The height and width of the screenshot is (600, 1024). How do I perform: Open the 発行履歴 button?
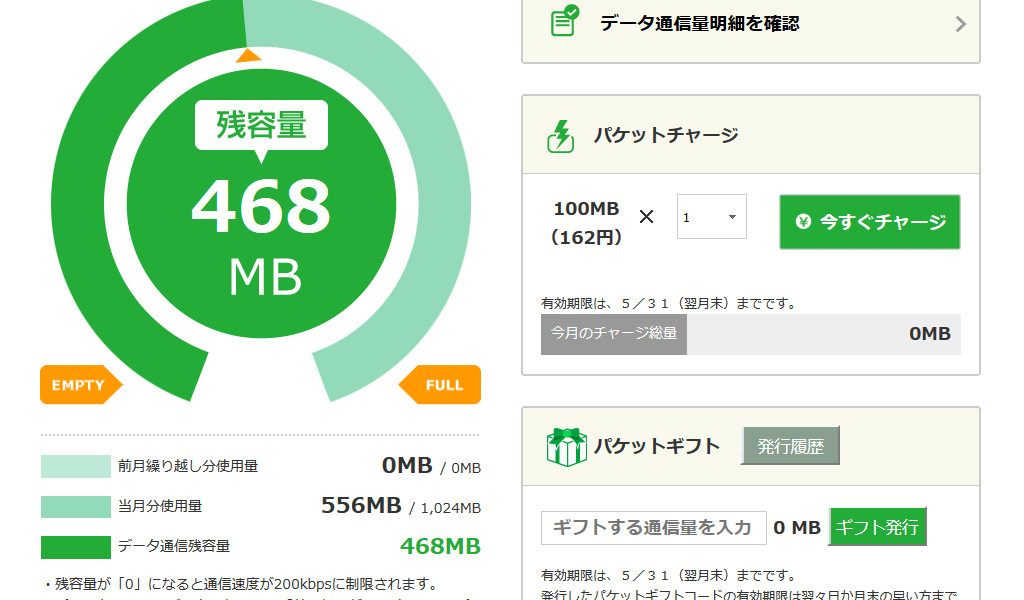(790, 446)
